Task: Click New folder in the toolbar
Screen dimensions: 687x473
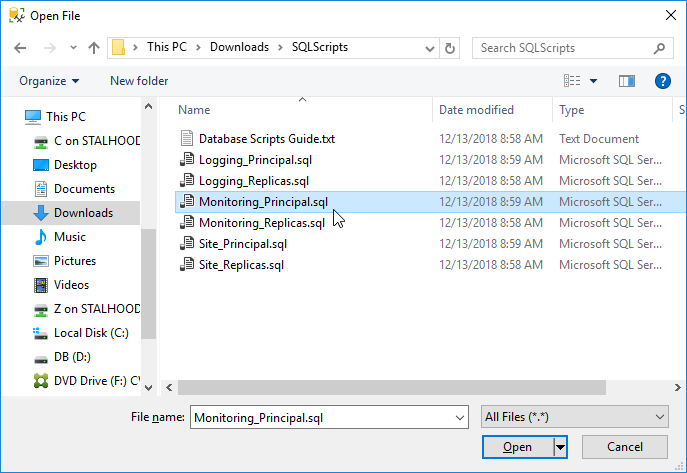Action: [x=139, y=81]
